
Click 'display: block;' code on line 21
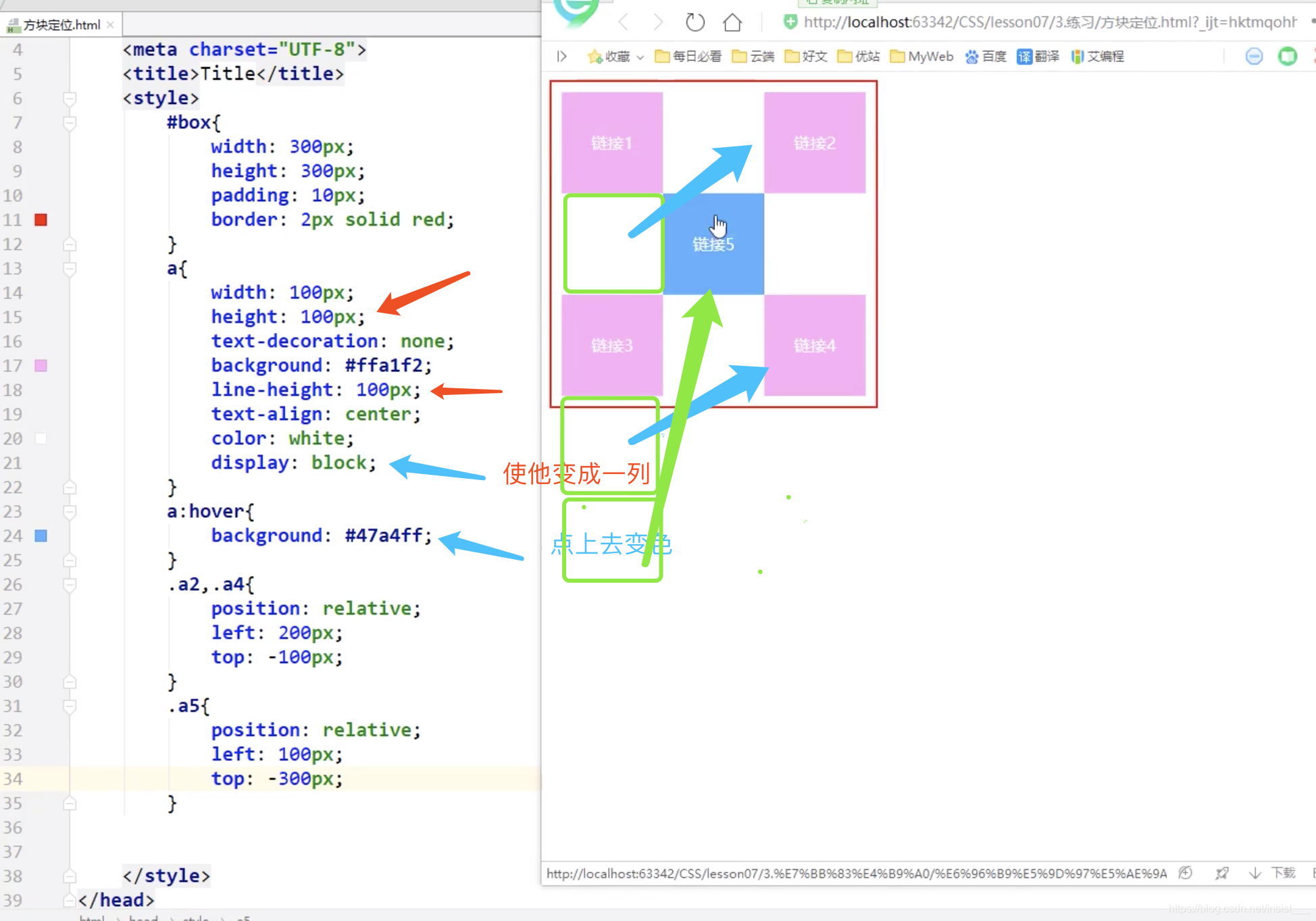pyautogui.click(x=293, y=463)
